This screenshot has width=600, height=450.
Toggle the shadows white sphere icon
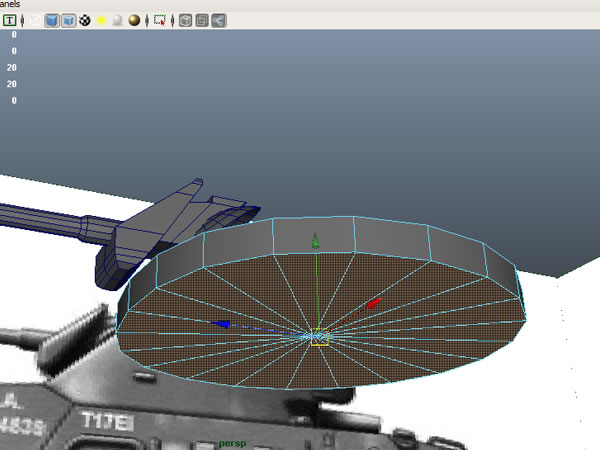click(x=118, y=20)
